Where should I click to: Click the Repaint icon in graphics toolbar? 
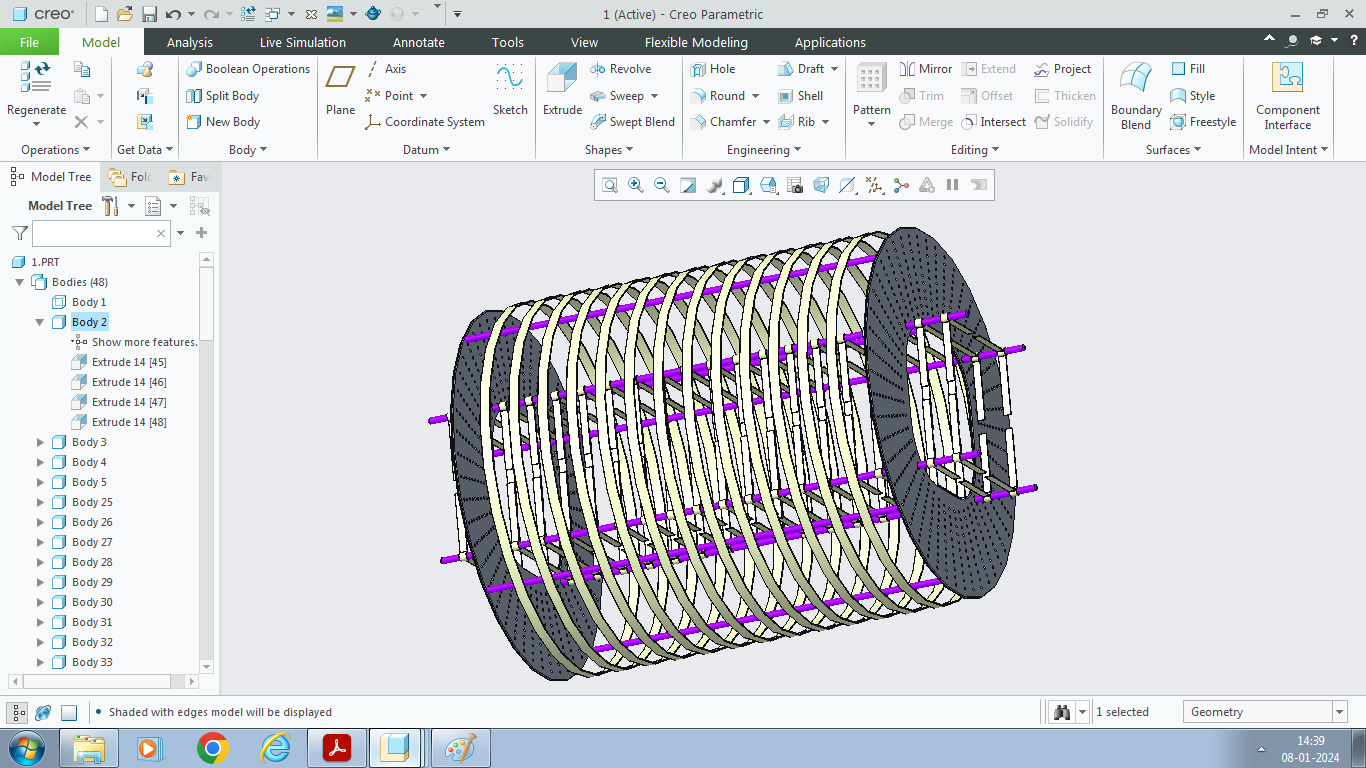[688, 185]
